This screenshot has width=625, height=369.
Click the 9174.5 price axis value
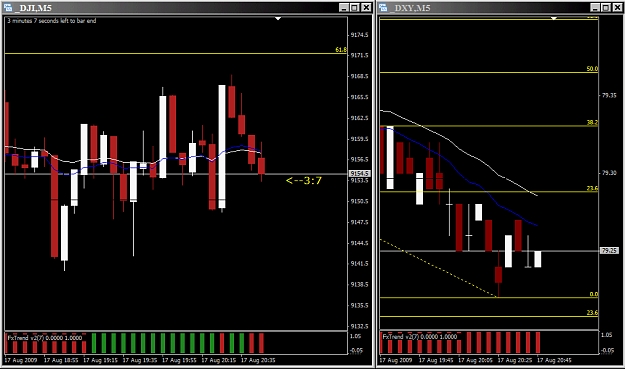tap(359, 35)
